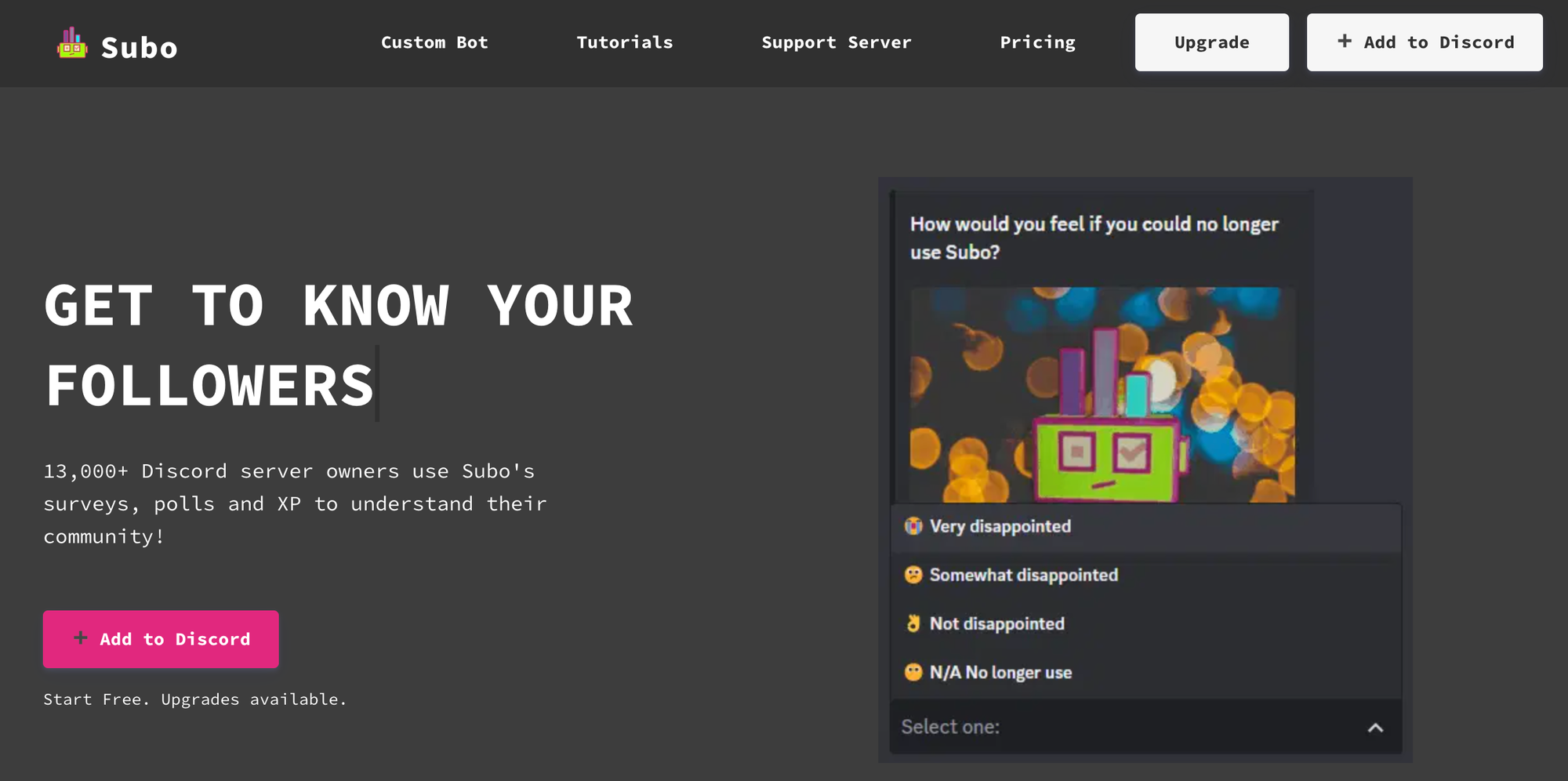Open the Support Server link
The width and height of the screenshot is (1568, 781).
pyautogui.click(x=837, y=42)
